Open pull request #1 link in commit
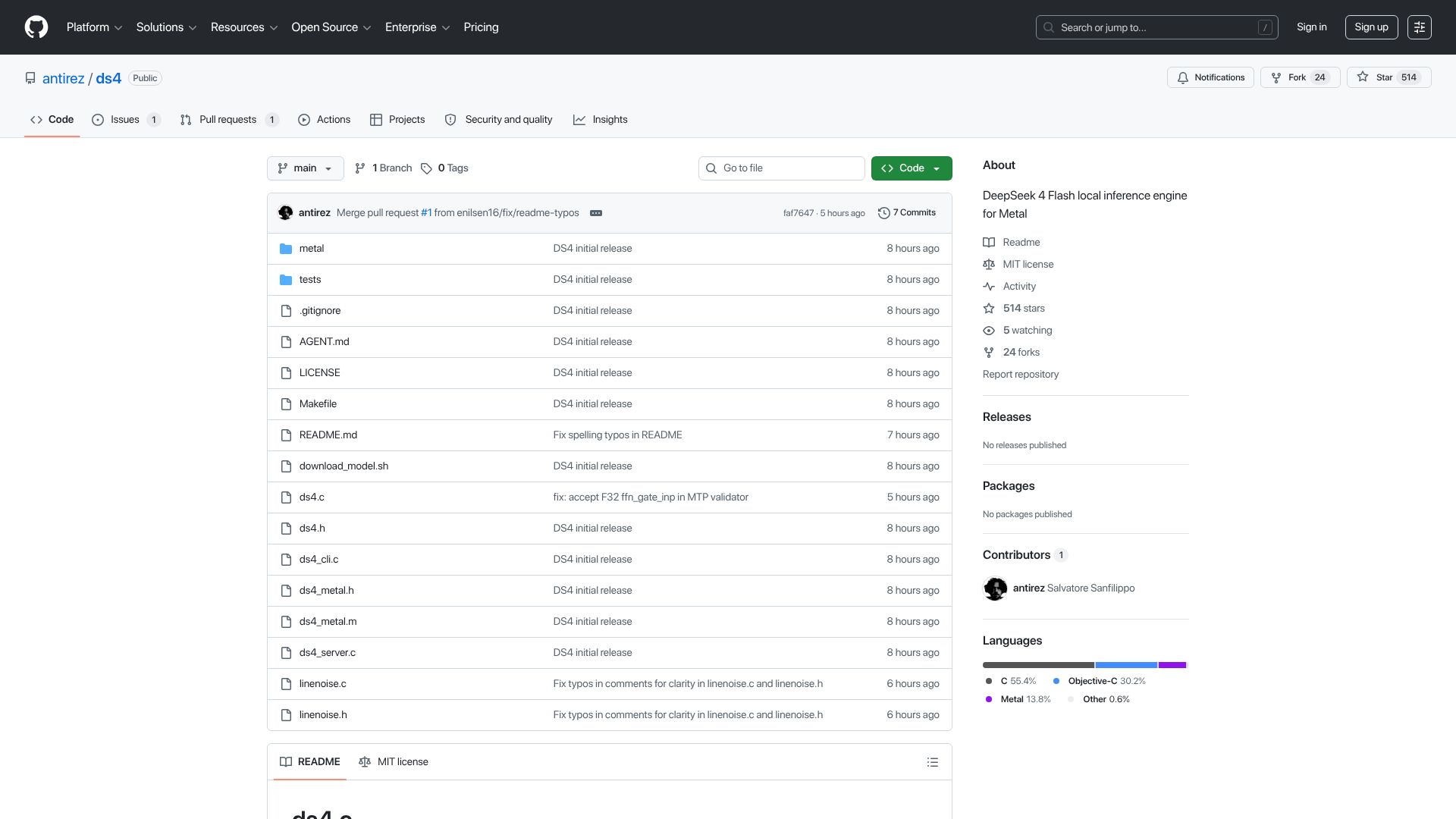Screen dimensions: 1456x819 (x=426, y=213)
